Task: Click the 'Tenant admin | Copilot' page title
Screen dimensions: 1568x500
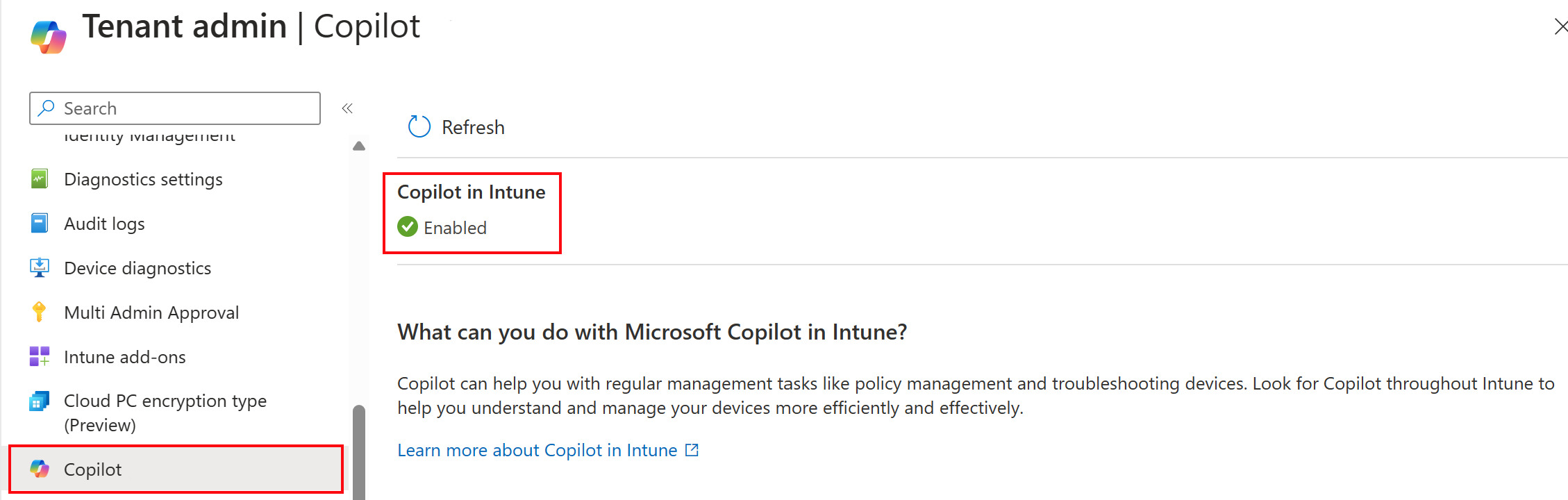Action: [x=251, y=26]
